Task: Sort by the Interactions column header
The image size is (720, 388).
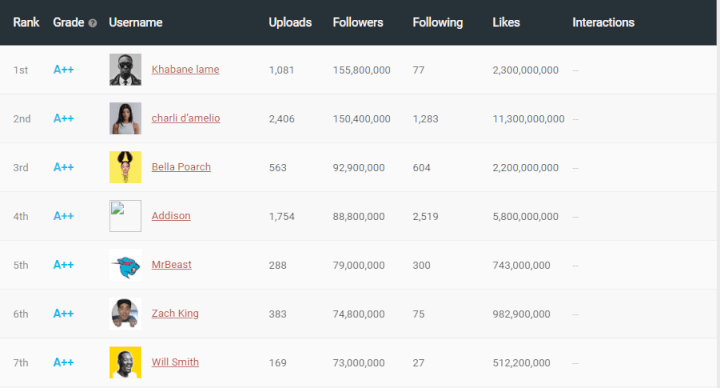Action: pos(603,22)
